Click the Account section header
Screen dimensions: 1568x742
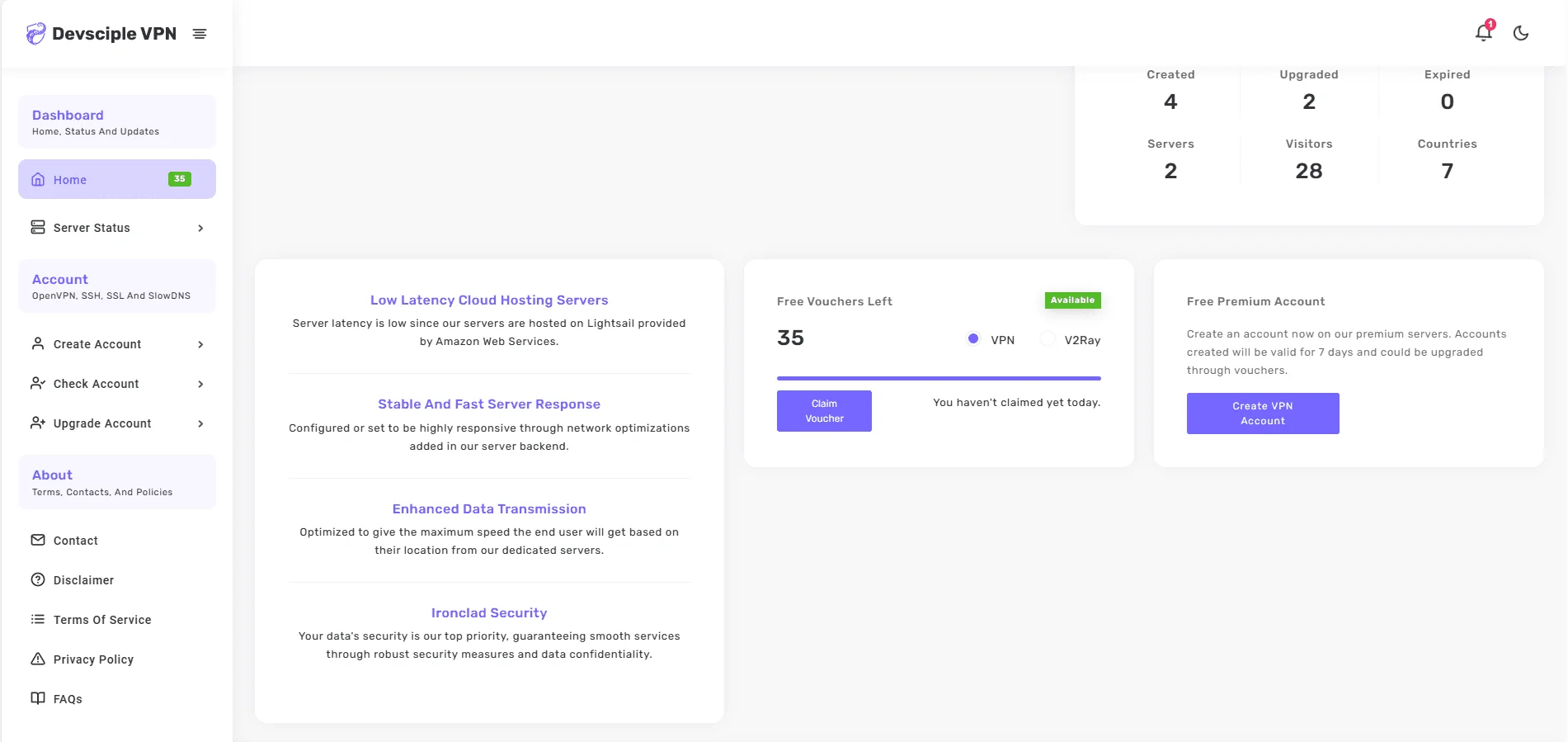(x=117, y=286)
